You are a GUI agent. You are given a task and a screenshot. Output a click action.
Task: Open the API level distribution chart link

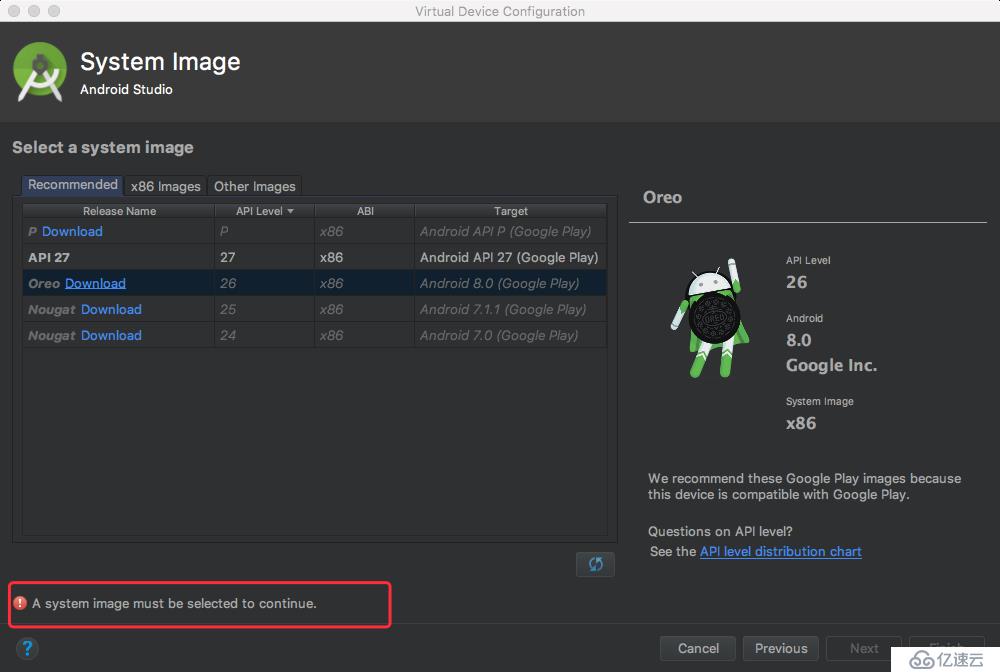click(781, 551)
